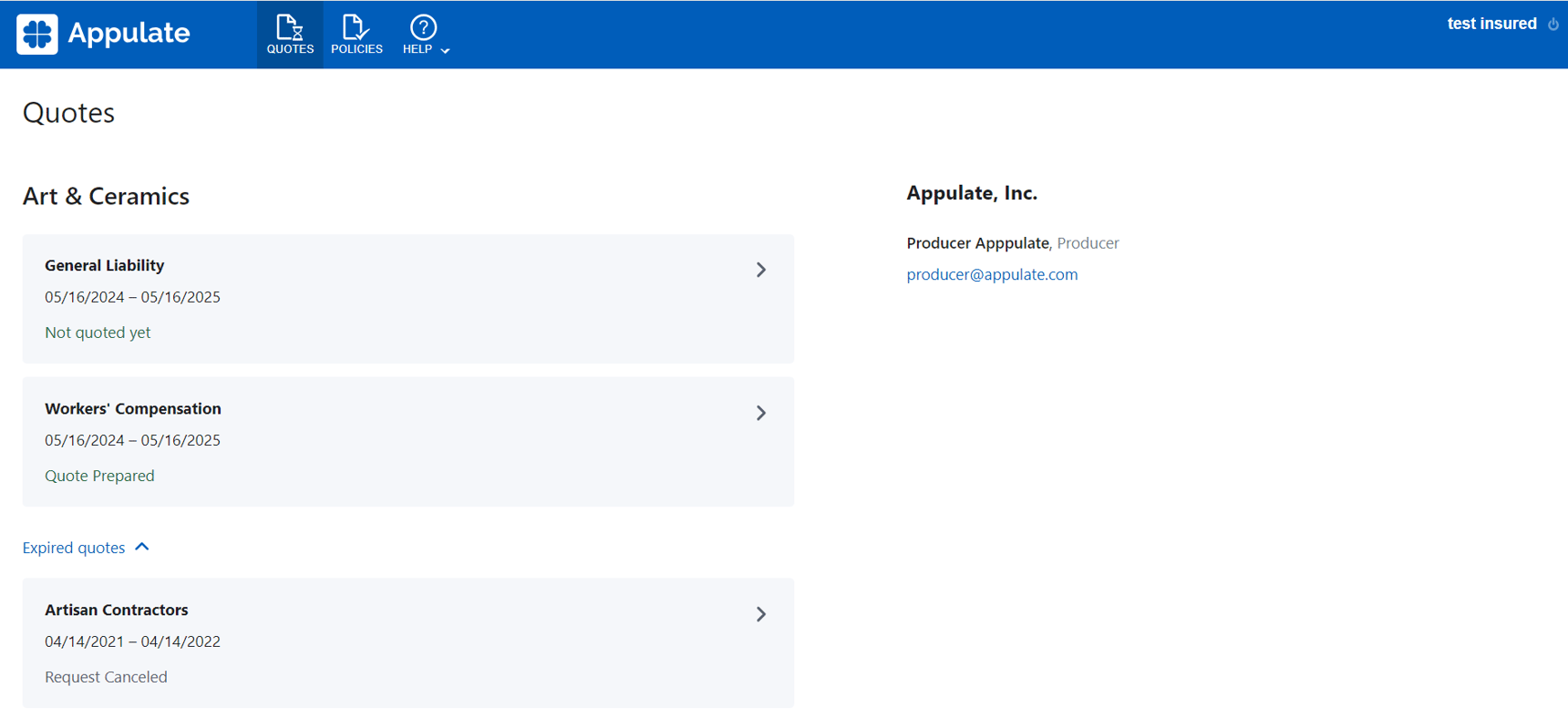The width and height of the screenshot is (1568, 718).
Task: Open the General Liability quote card
Action: coord(407,299)
